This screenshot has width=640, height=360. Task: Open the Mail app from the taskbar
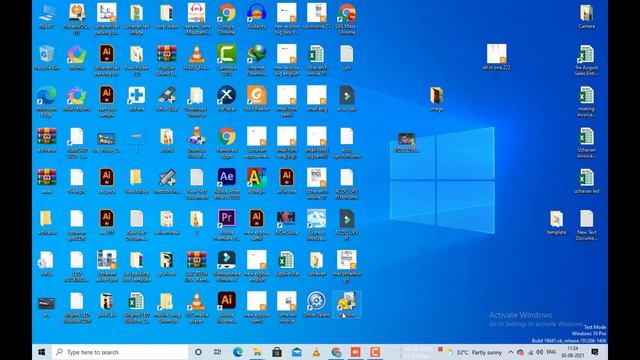pos(296,352)
